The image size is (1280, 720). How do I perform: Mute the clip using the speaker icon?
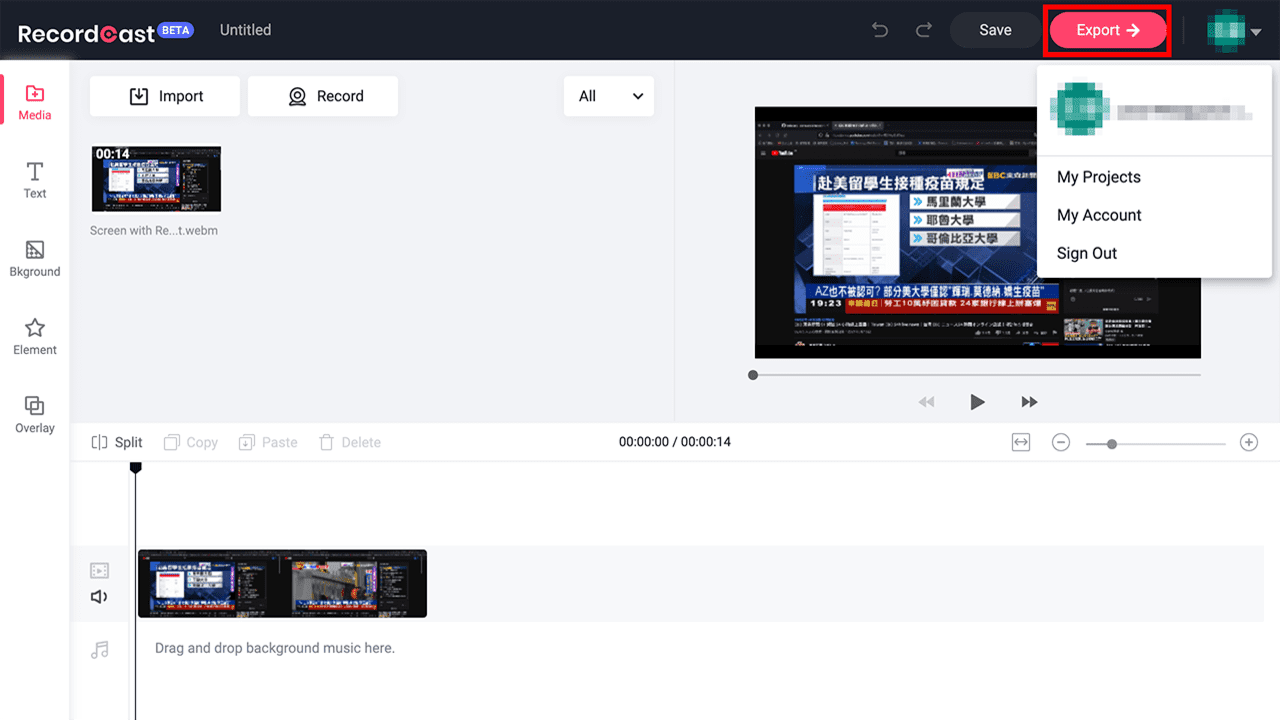pyautogui.click(x=99, y=596)
